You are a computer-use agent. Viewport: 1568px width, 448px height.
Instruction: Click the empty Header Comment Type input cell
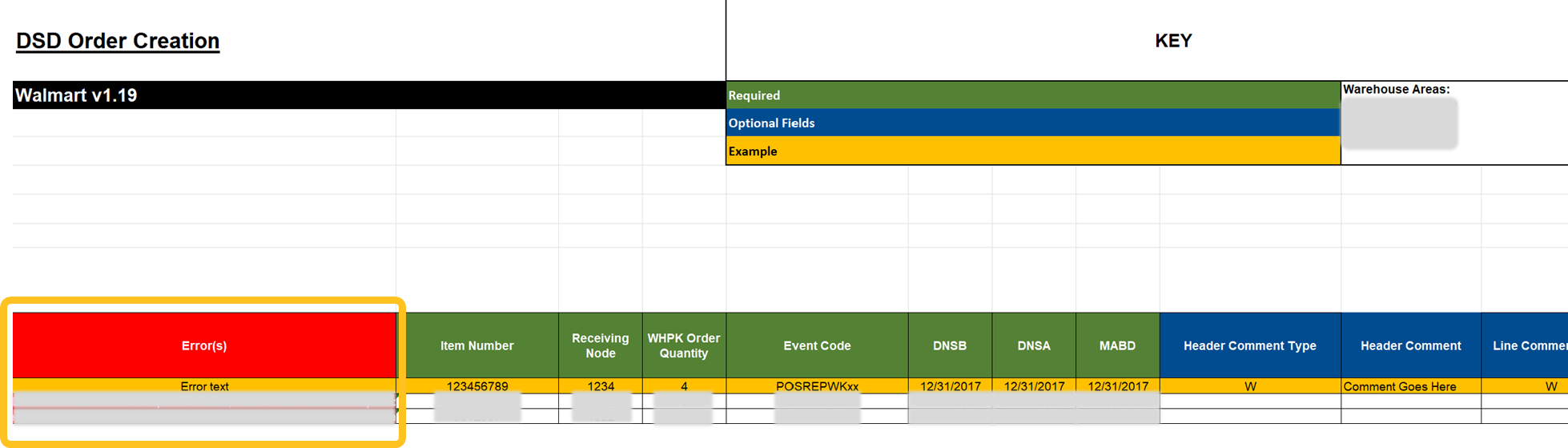coord(1250,402)
